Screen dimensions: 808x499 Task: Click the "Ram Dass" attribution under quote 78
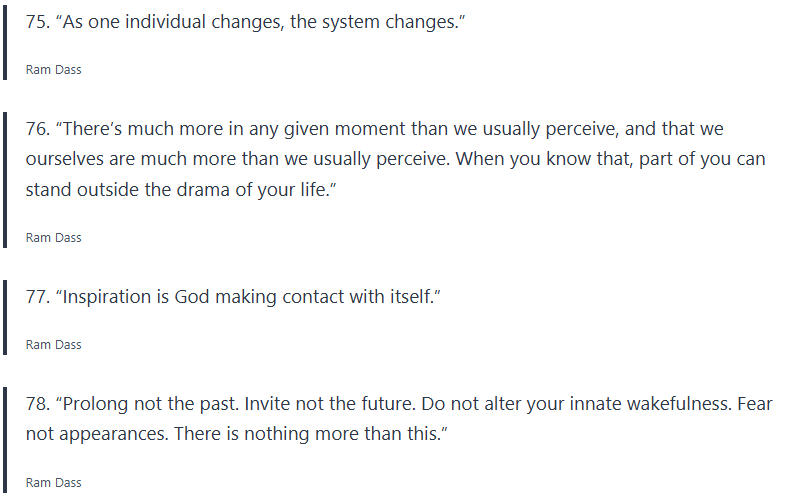tap(54, 483)
